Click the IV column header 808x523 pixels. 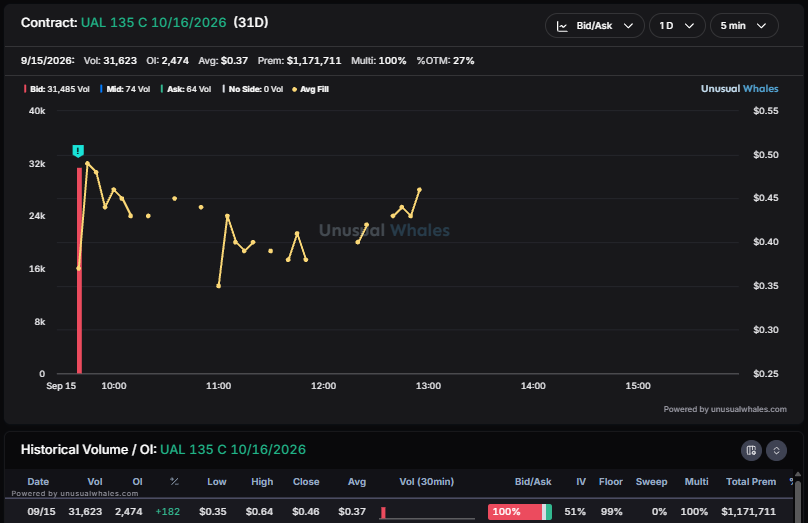click(x=581, y=482)
